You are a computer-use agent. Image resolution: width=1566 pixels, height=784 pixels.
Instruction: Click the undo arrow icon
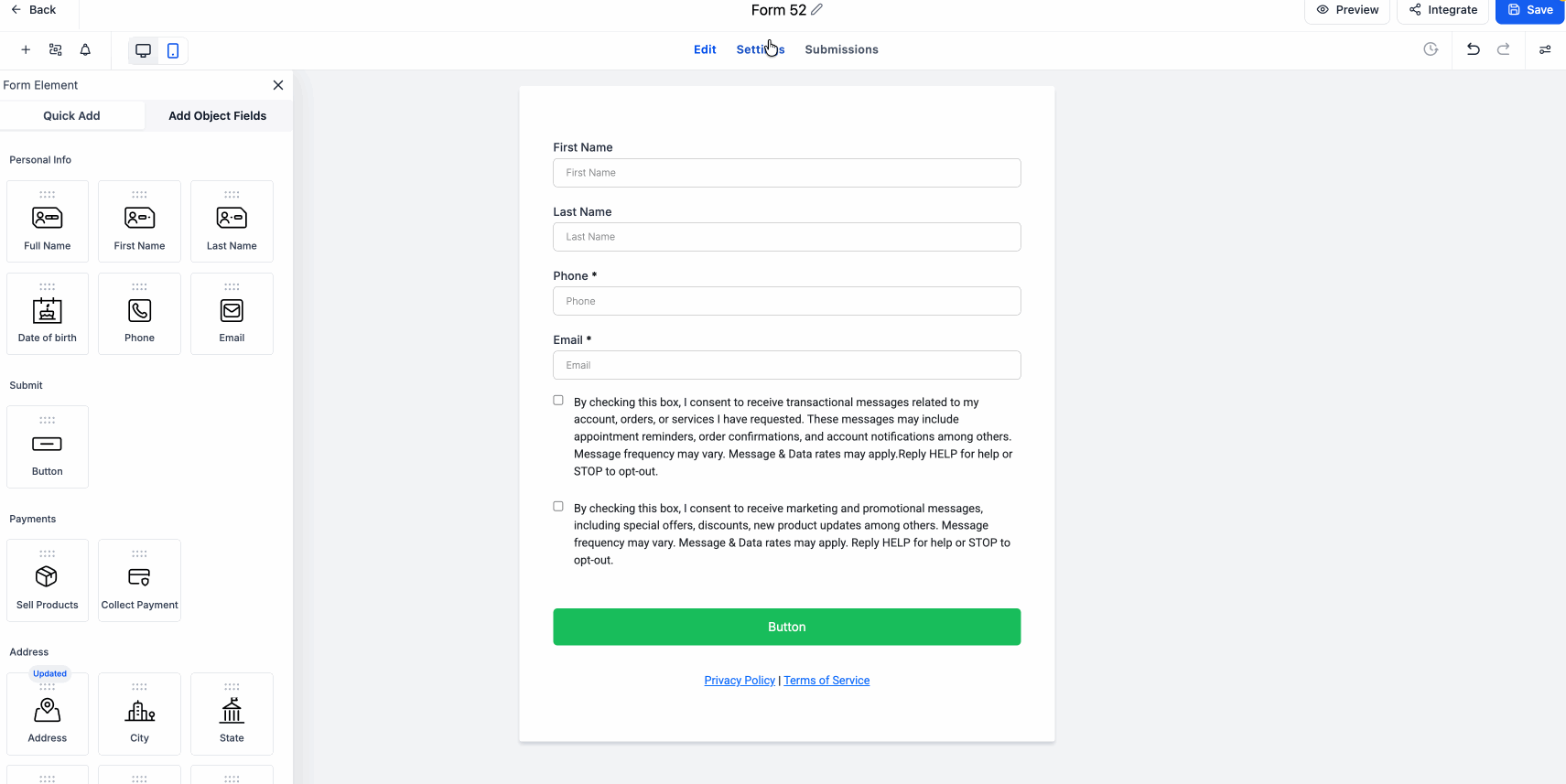coord(1473,49)
